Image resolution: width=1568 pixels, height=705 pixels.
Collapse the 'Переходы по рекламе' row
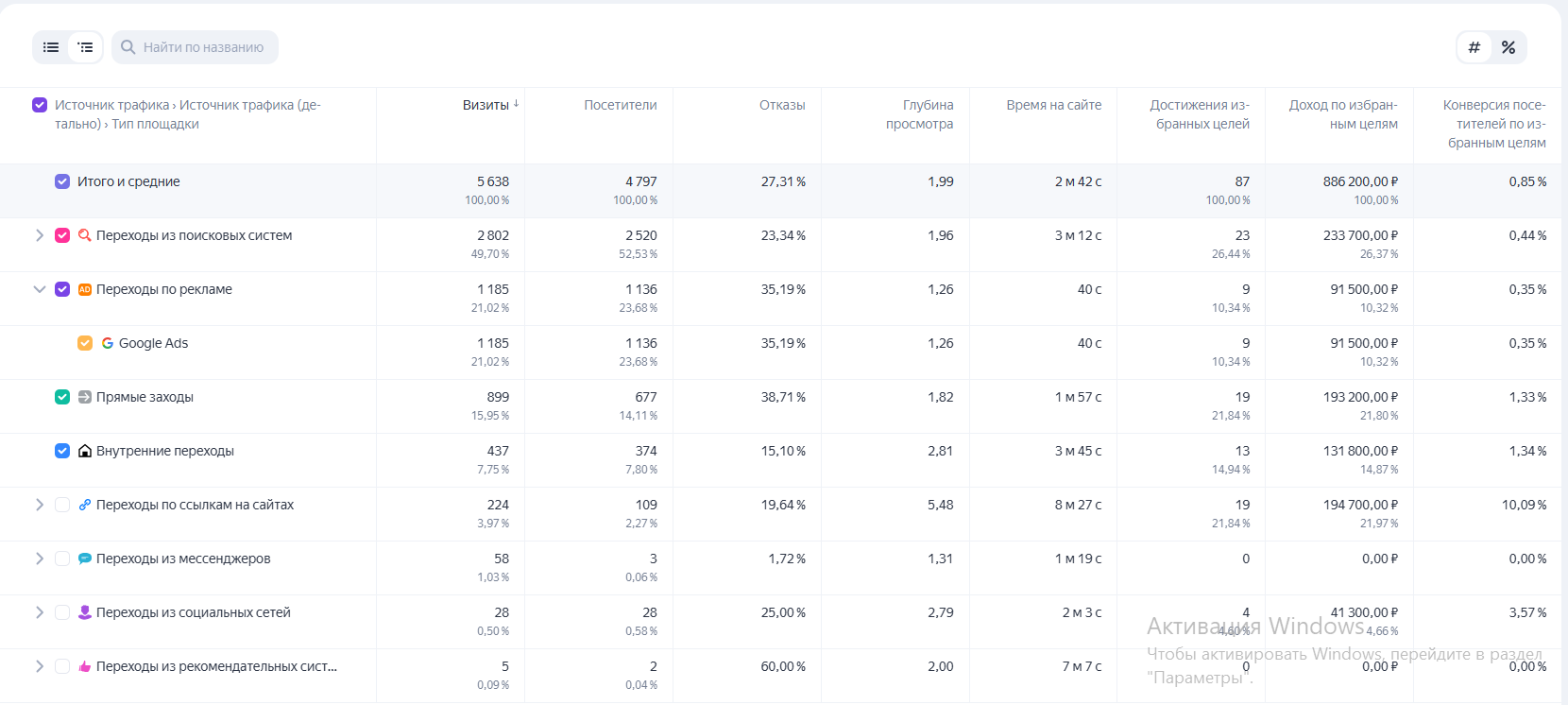(40, 289)
